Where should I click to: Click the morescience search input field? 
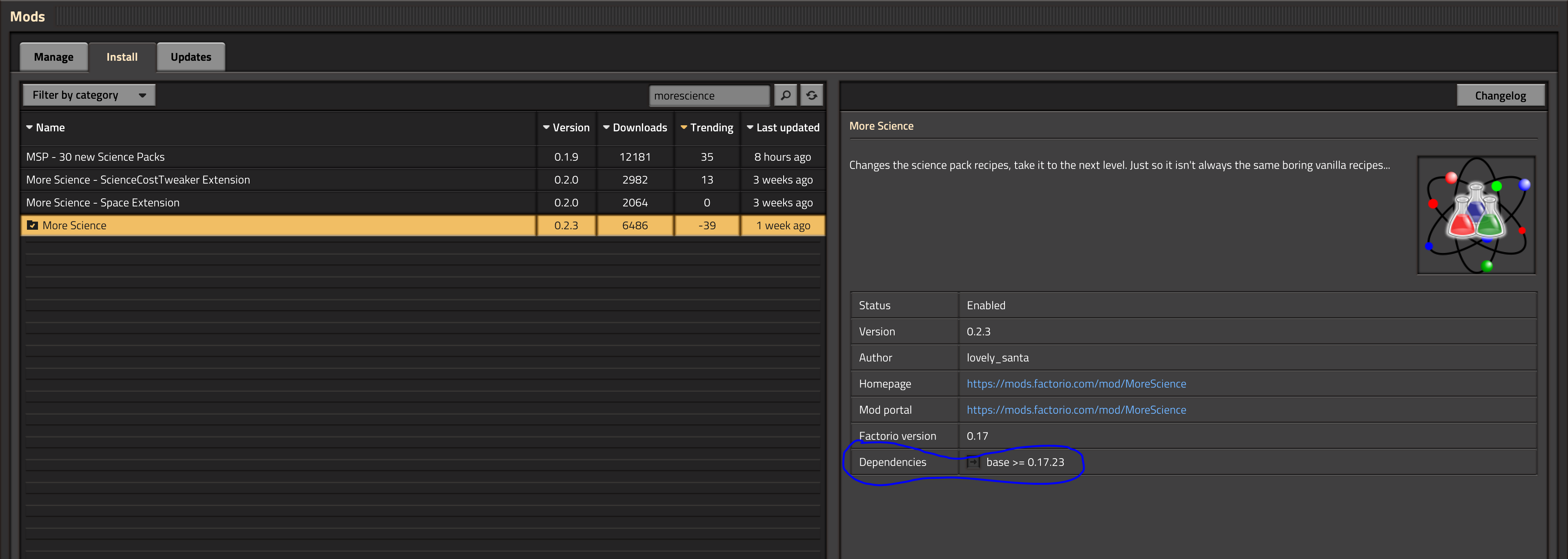[x=709, y=95]
